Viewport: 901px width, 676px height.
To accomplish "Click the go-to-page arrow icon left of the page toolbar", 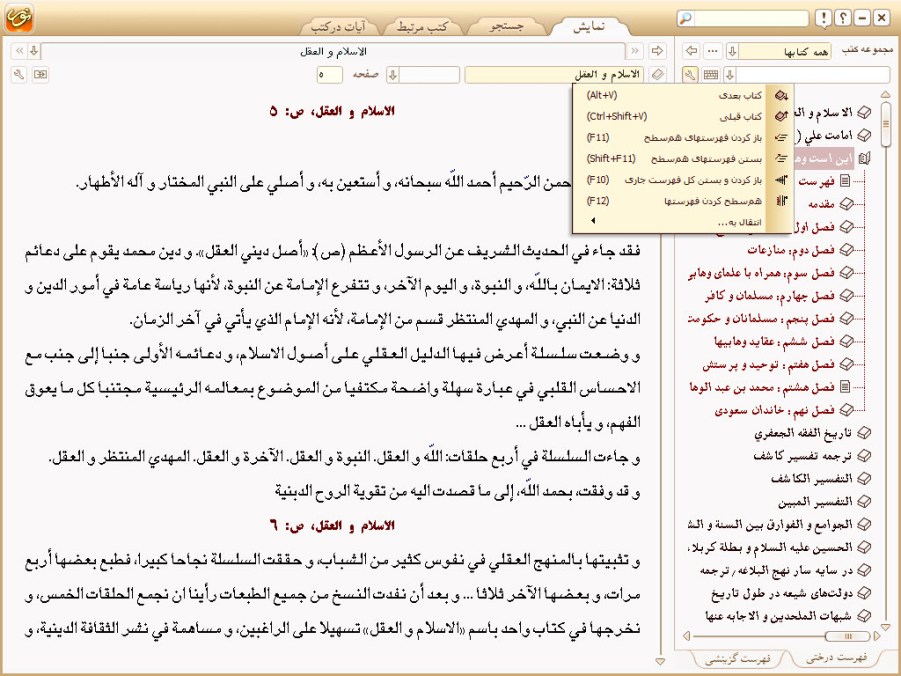I will tap(40, 75).
